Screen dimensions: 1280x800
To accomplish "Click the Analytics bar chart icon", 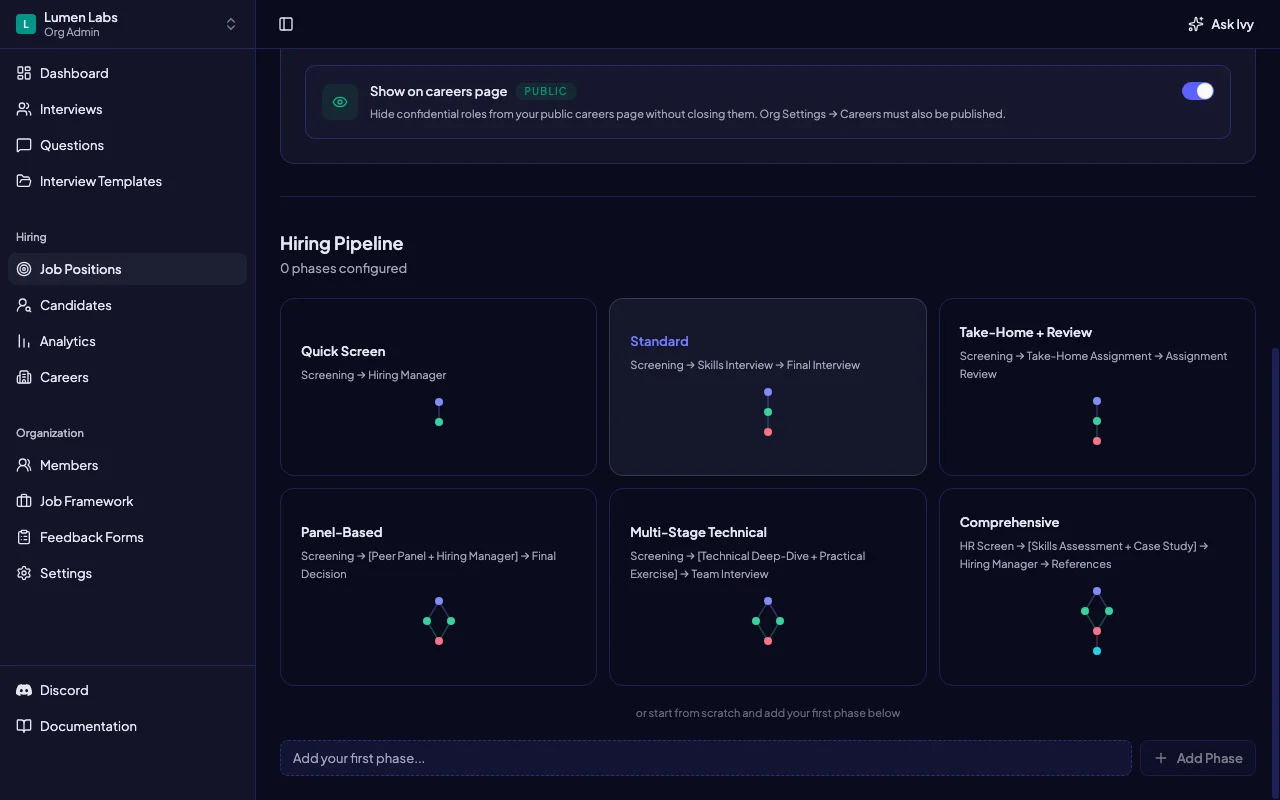I will point(24,341).
